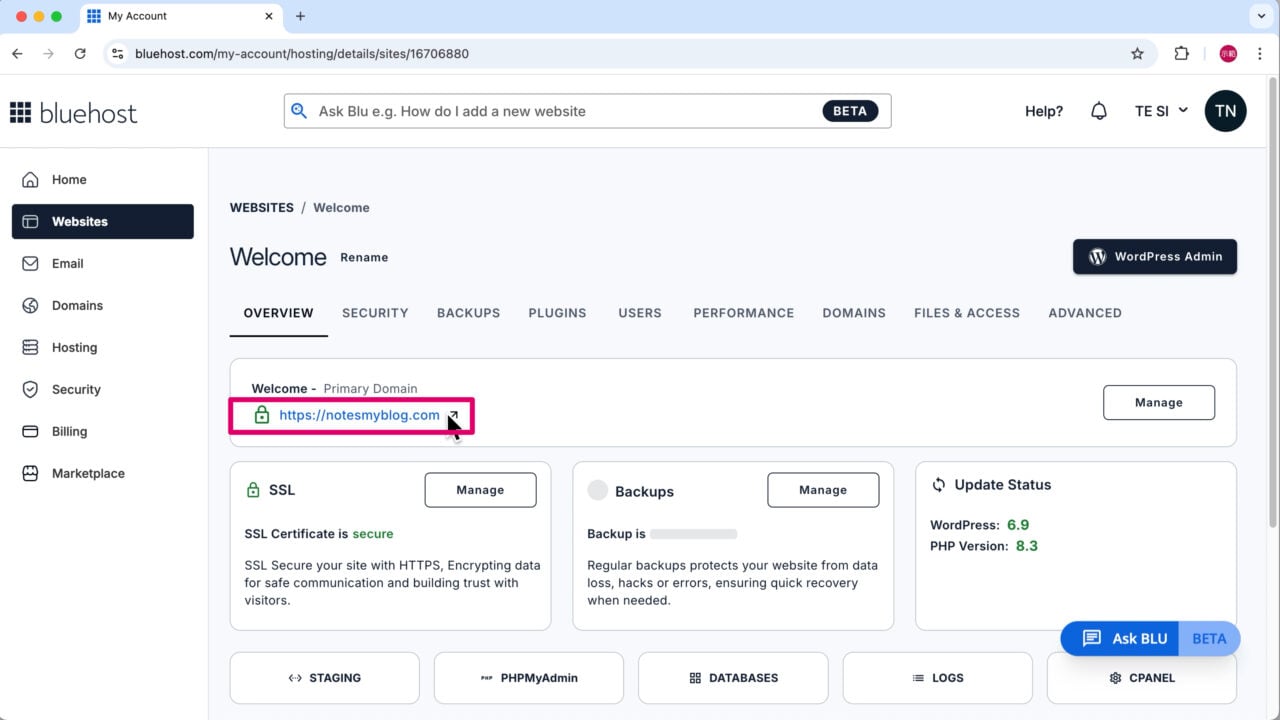Open notesmyblog.com via the external-link arrow

click(x=452, y=414)
